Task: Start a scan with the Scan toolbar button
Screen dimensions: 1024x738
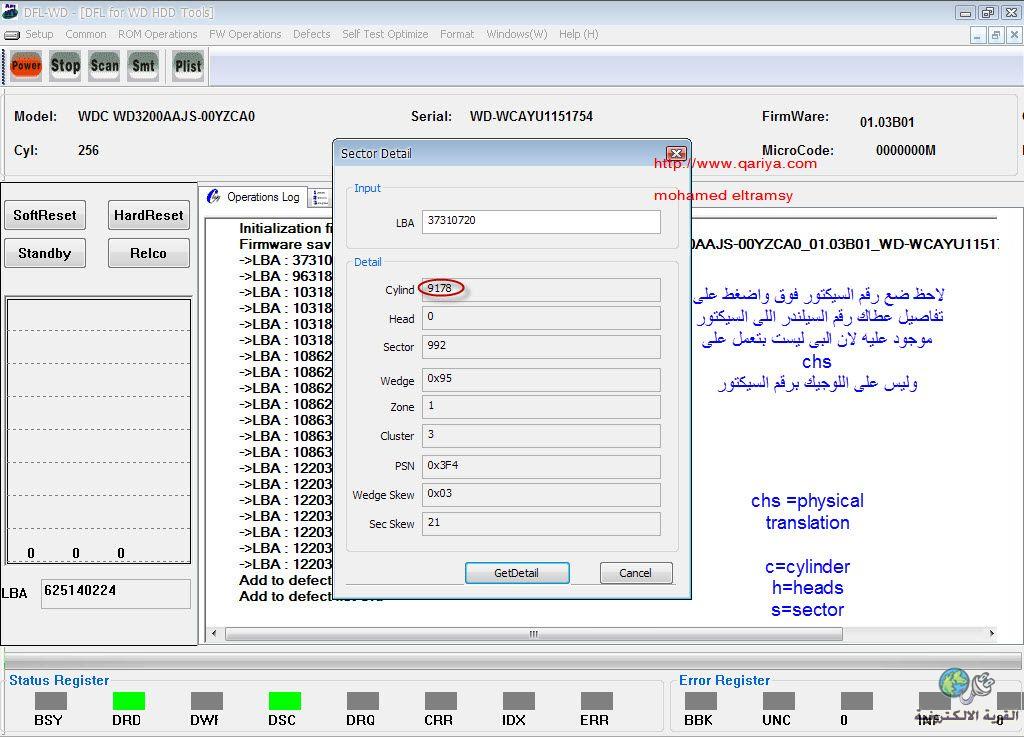Action: point(104,65)
